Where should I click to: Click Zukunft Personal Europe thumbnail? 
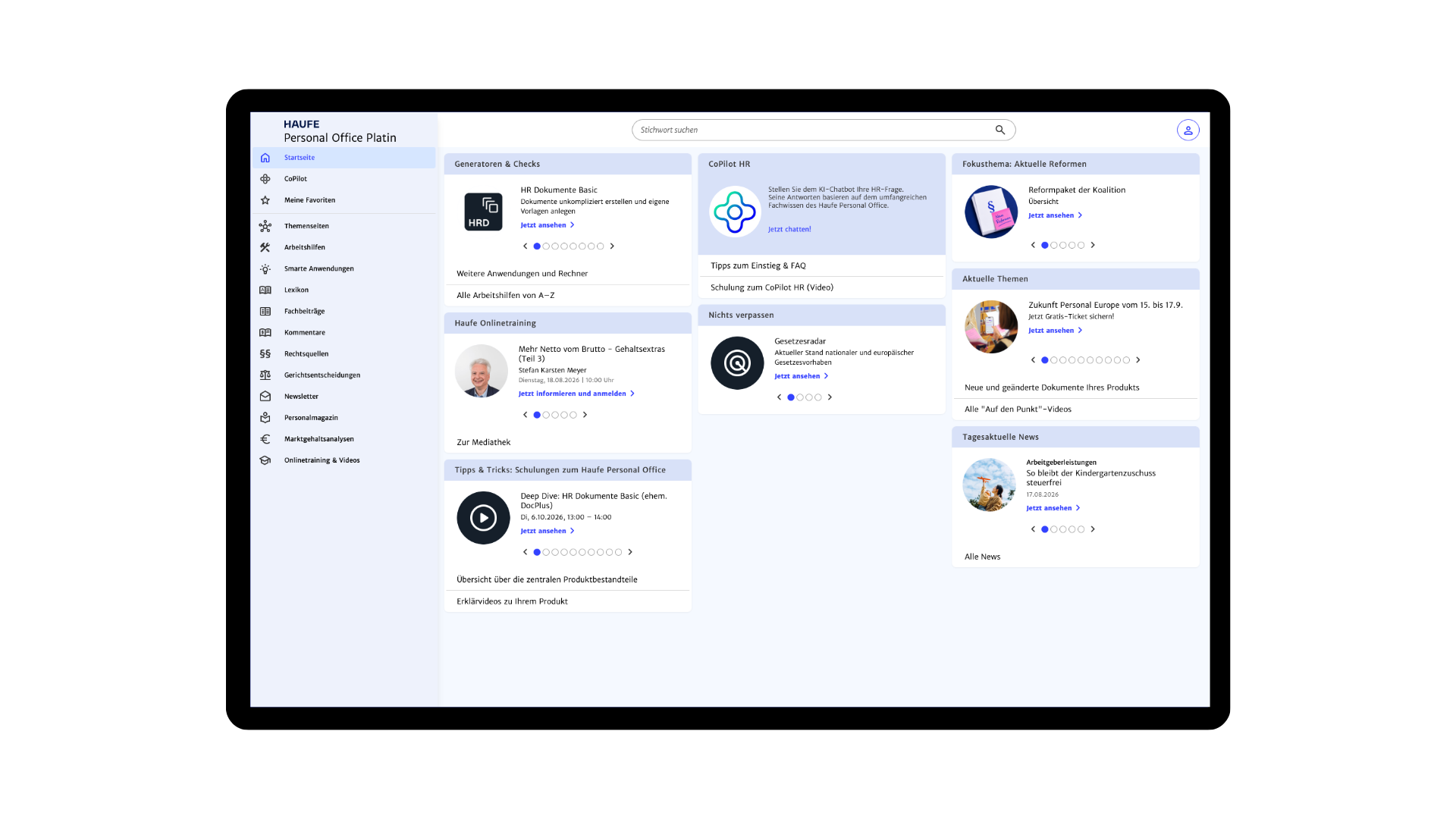[x=990, y=327]
